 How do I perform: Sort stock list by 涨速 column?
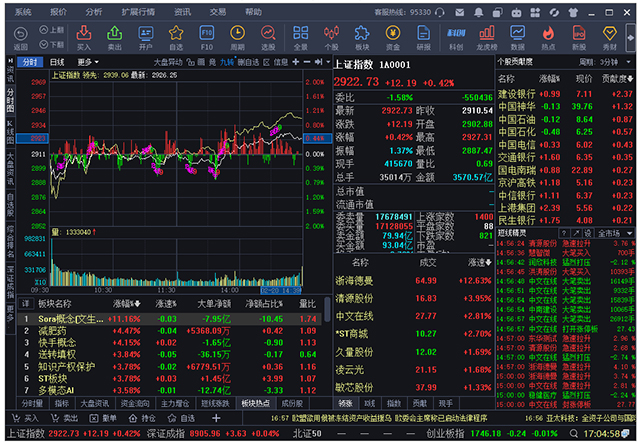[480, 262]
